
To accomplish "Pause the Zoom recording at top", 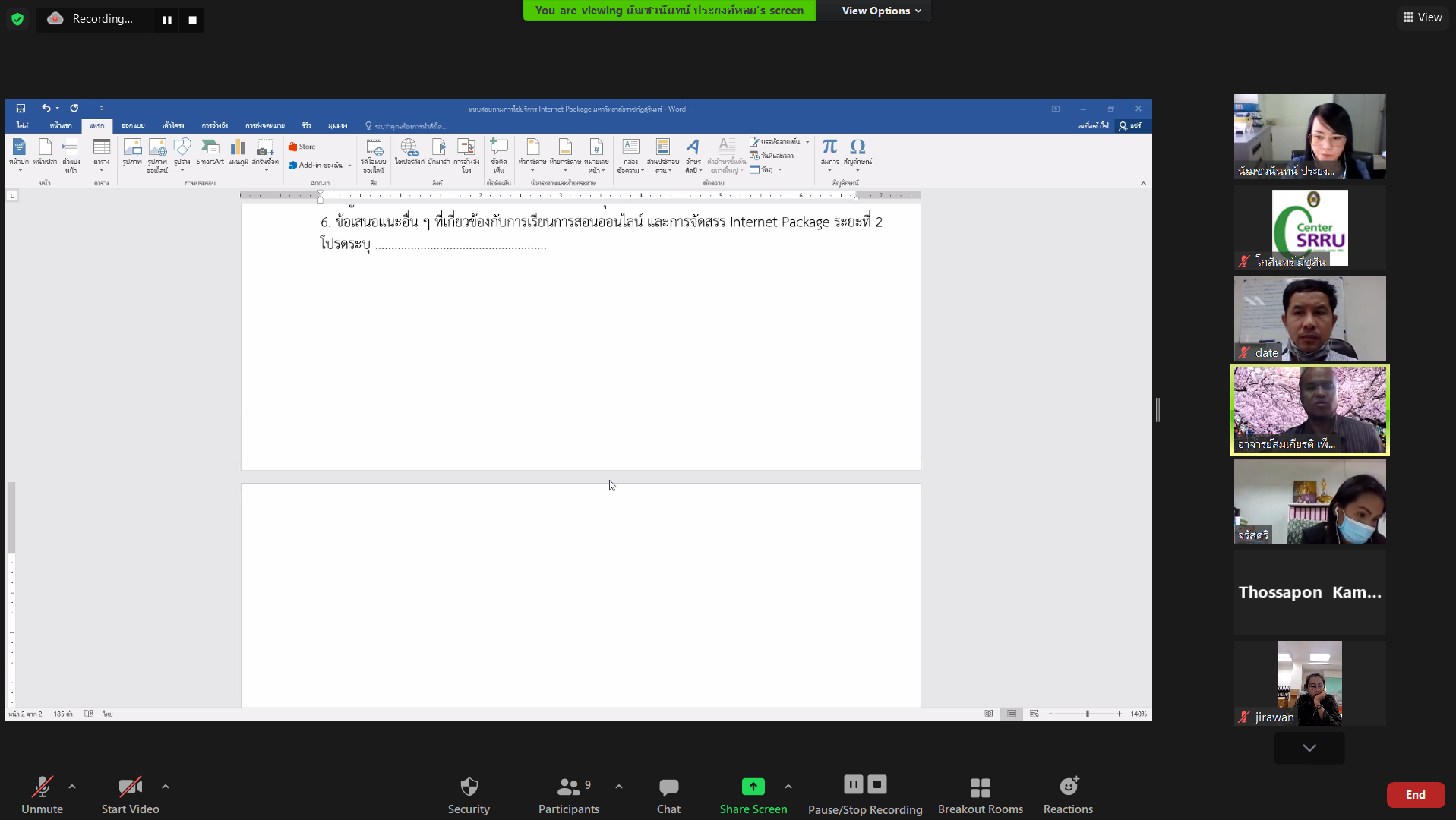I will point(167,20).
